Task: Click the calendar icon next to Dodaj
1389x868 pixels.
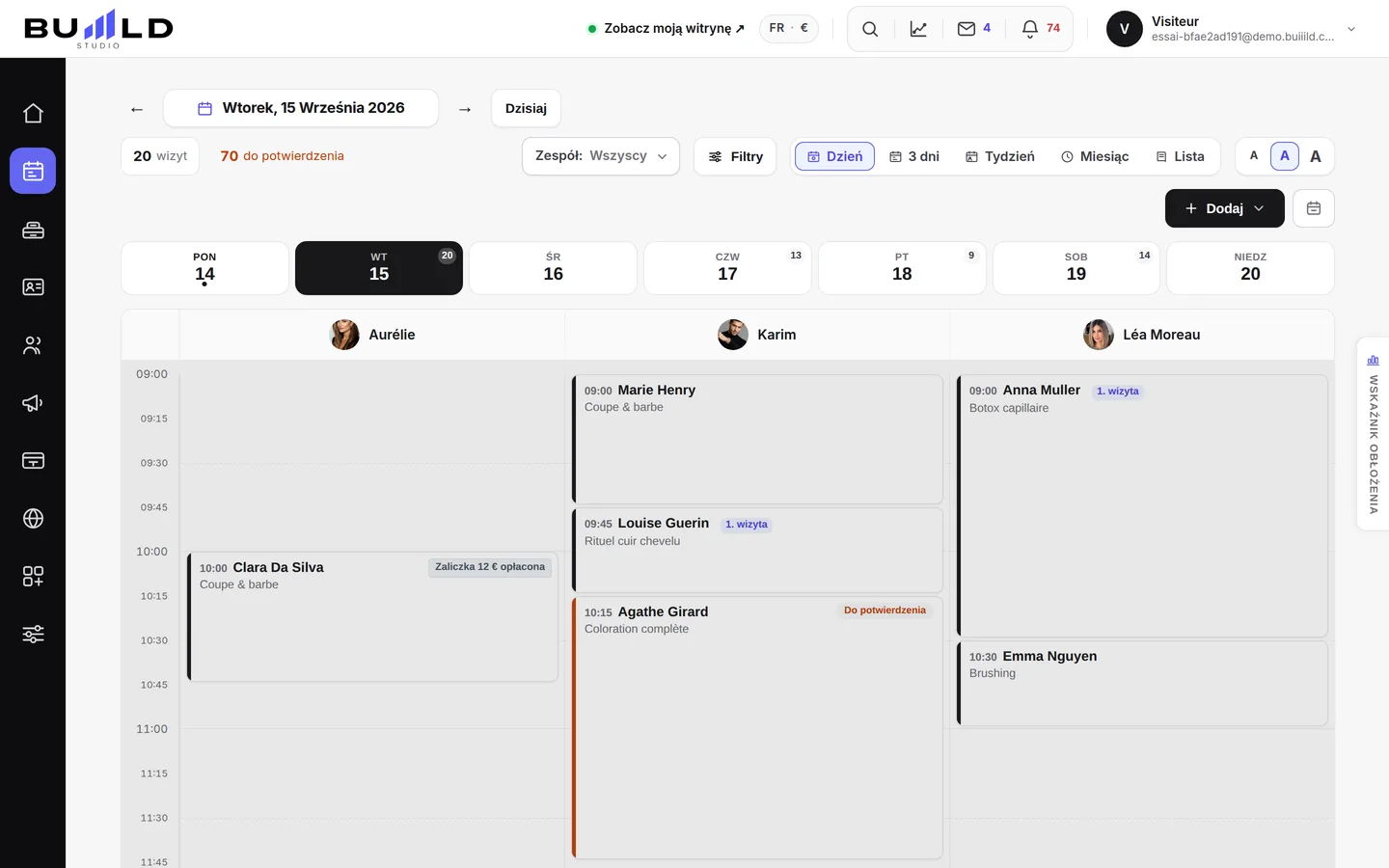Action: (1314, 208)
